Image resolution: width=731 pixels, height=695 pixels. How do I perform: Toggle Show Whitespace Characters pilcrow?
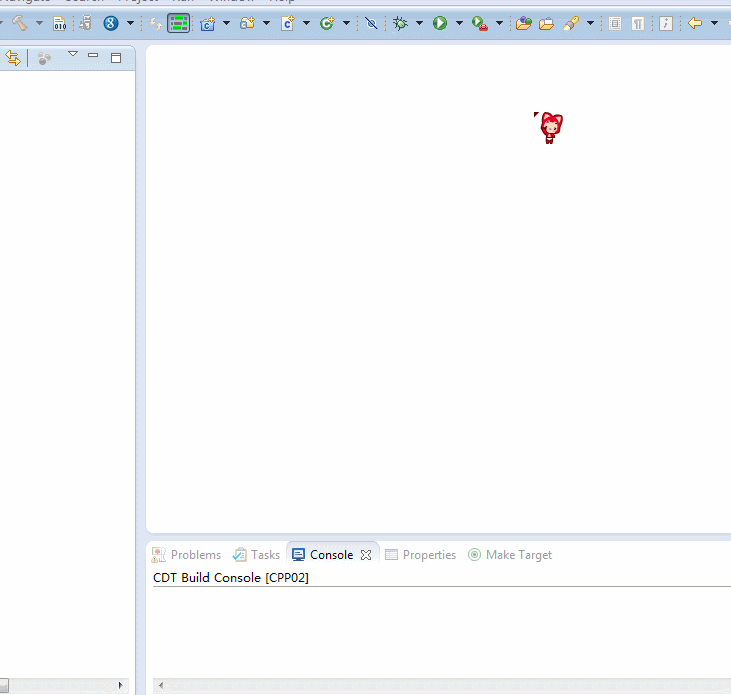point(638,23)
